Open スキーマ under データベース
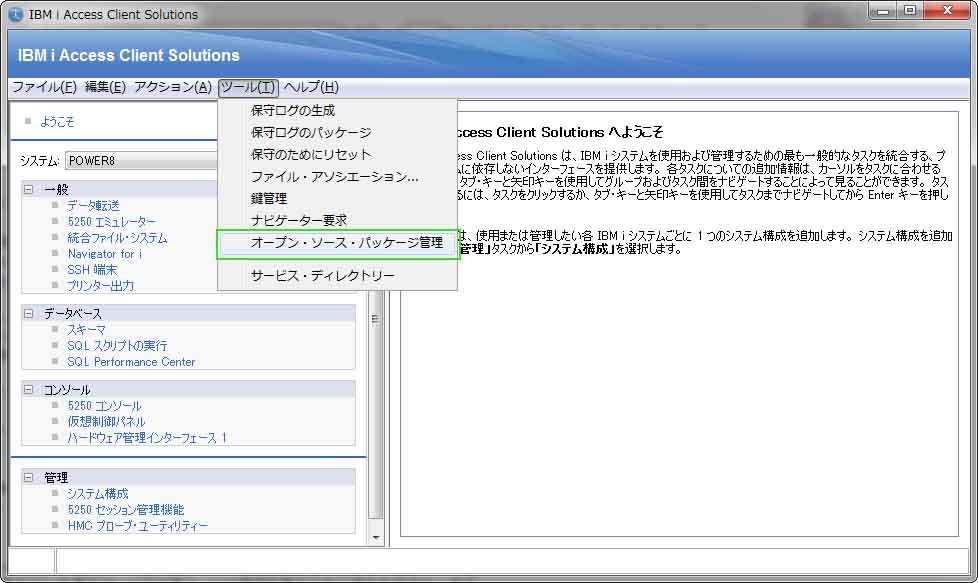The height and width of the screenshot is (583, 978). [x=87, y=330]
